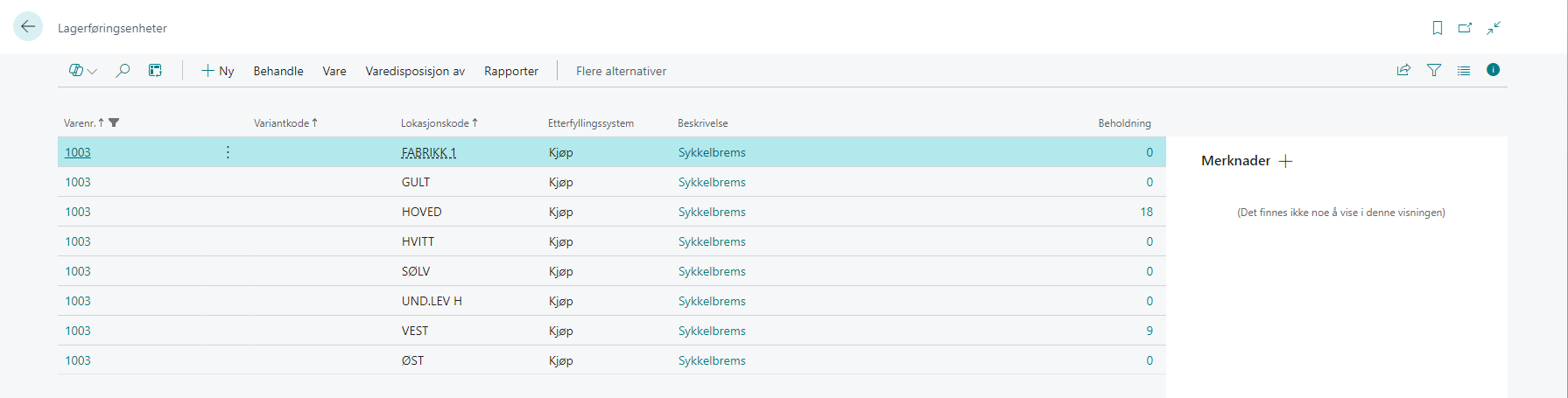The image size is (1568, 398).
Task: Toggle the list view icon
Action: [x=1464, y=70]
